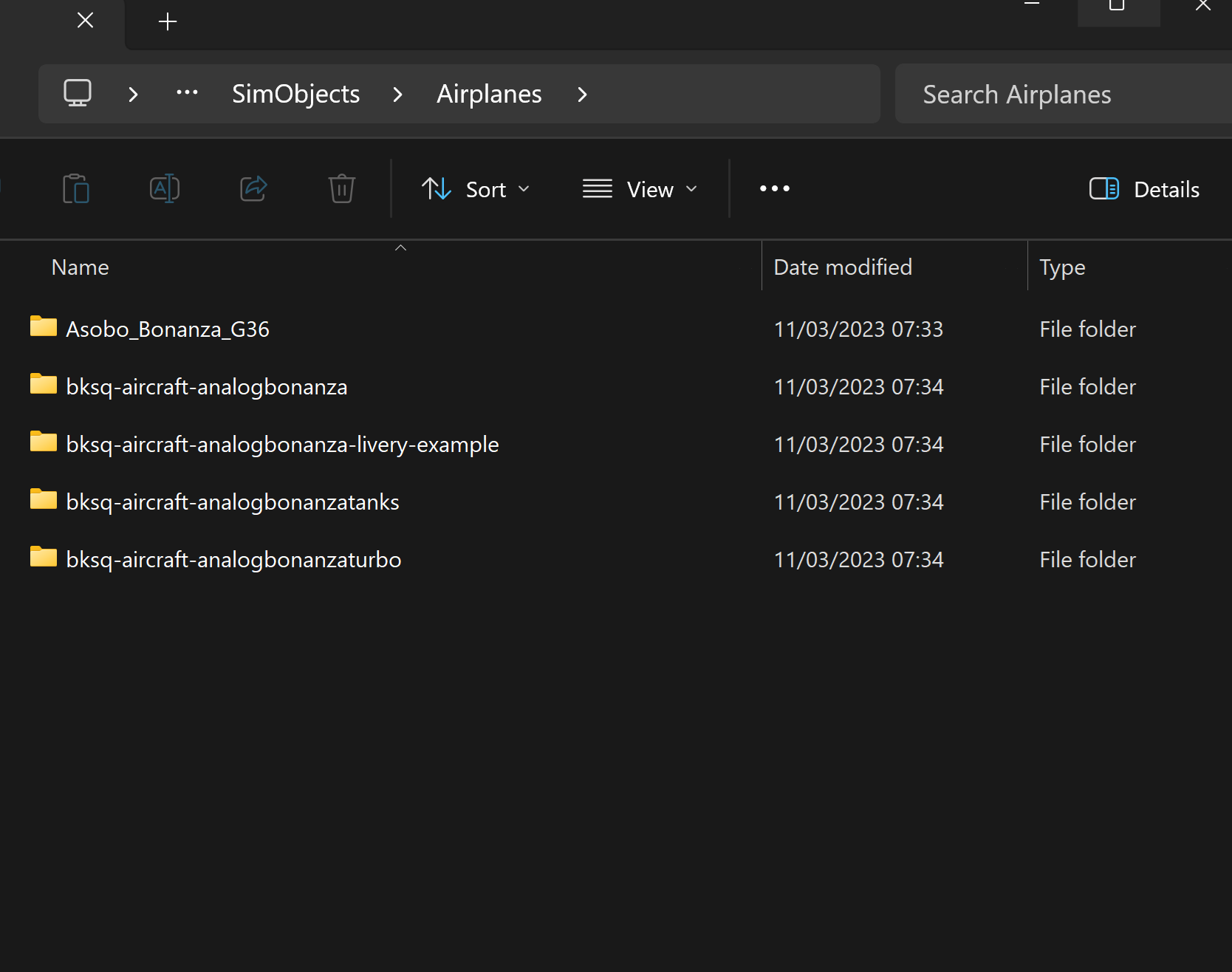Image resolution: width=1232 pixels, height=972 pixels.
Task: Click the Paste clipboard icon
Action: coord(76,189)
